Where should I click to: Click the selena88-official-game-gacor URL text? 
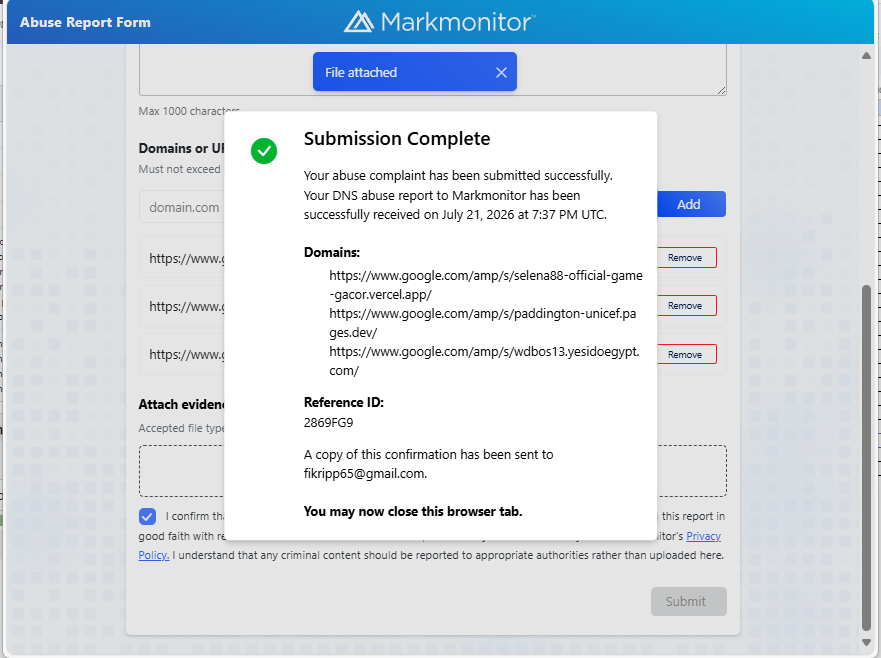point(485,285)
